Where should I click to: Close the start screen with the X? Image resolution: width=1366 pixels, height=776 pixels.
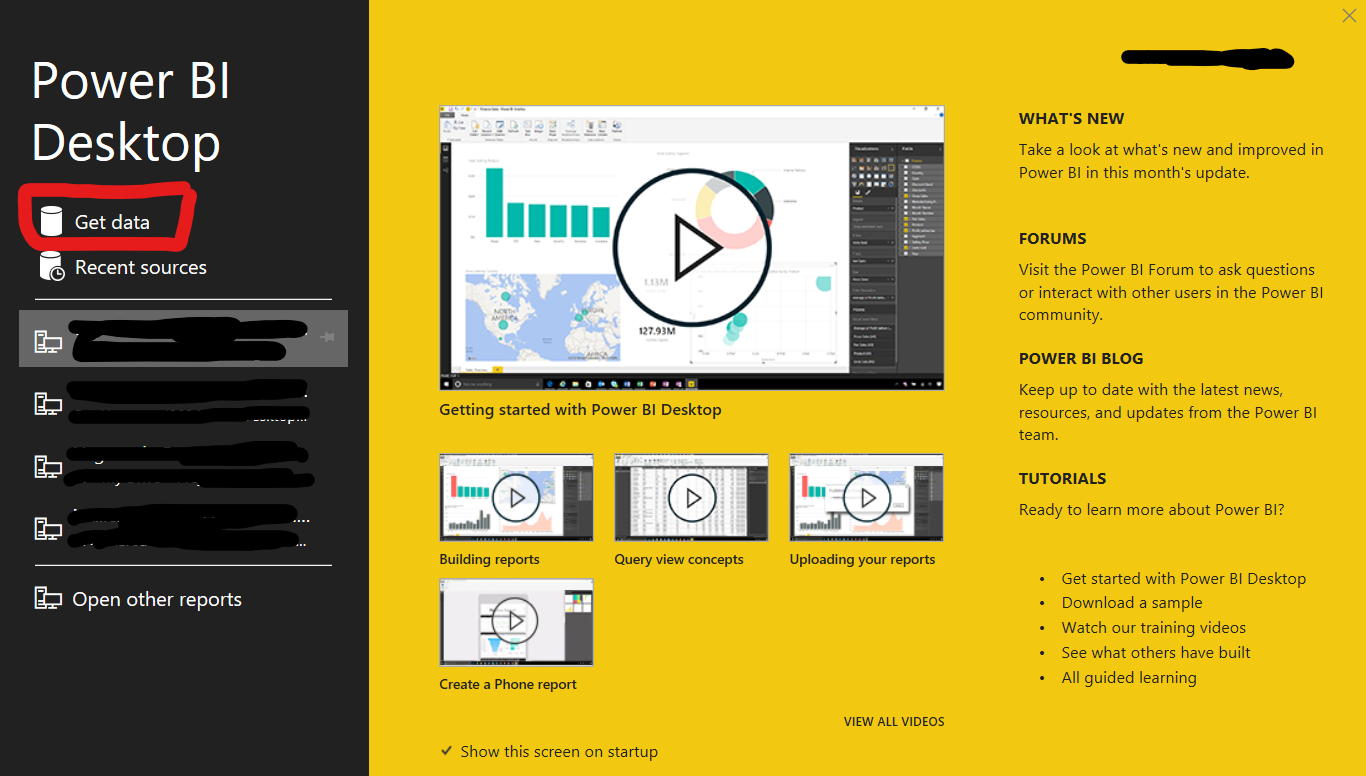pos(1349,15)
